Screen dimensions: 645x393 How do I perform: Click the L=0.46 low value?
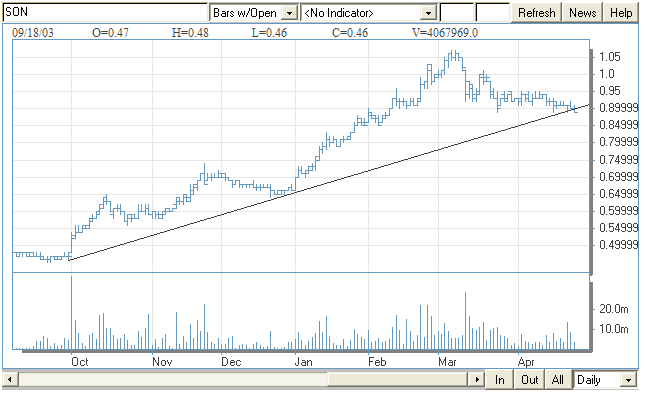[269, 33]
